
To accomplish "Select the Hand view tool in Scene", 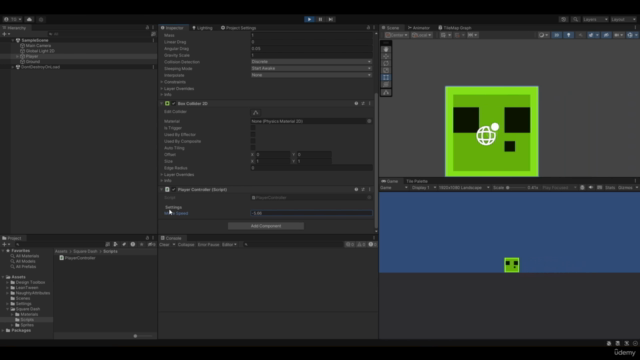I will pos(386,49).
